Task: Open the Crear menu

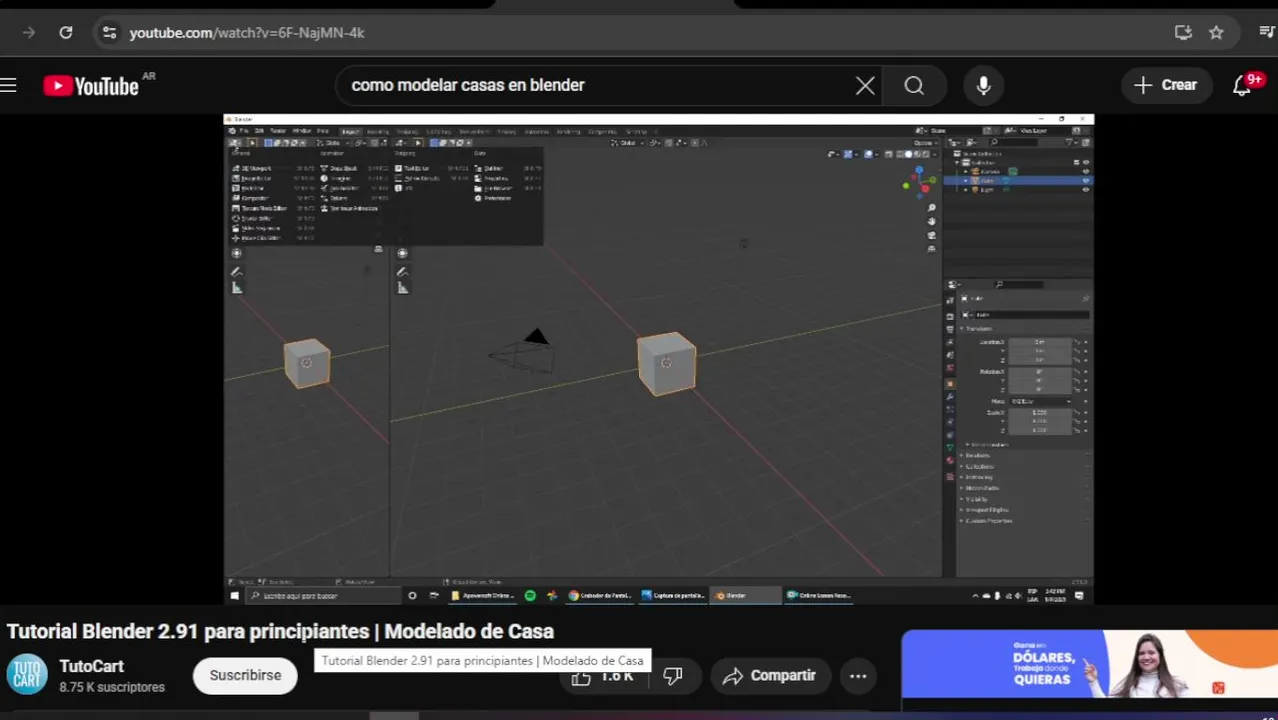Action: coord(1165,86)
